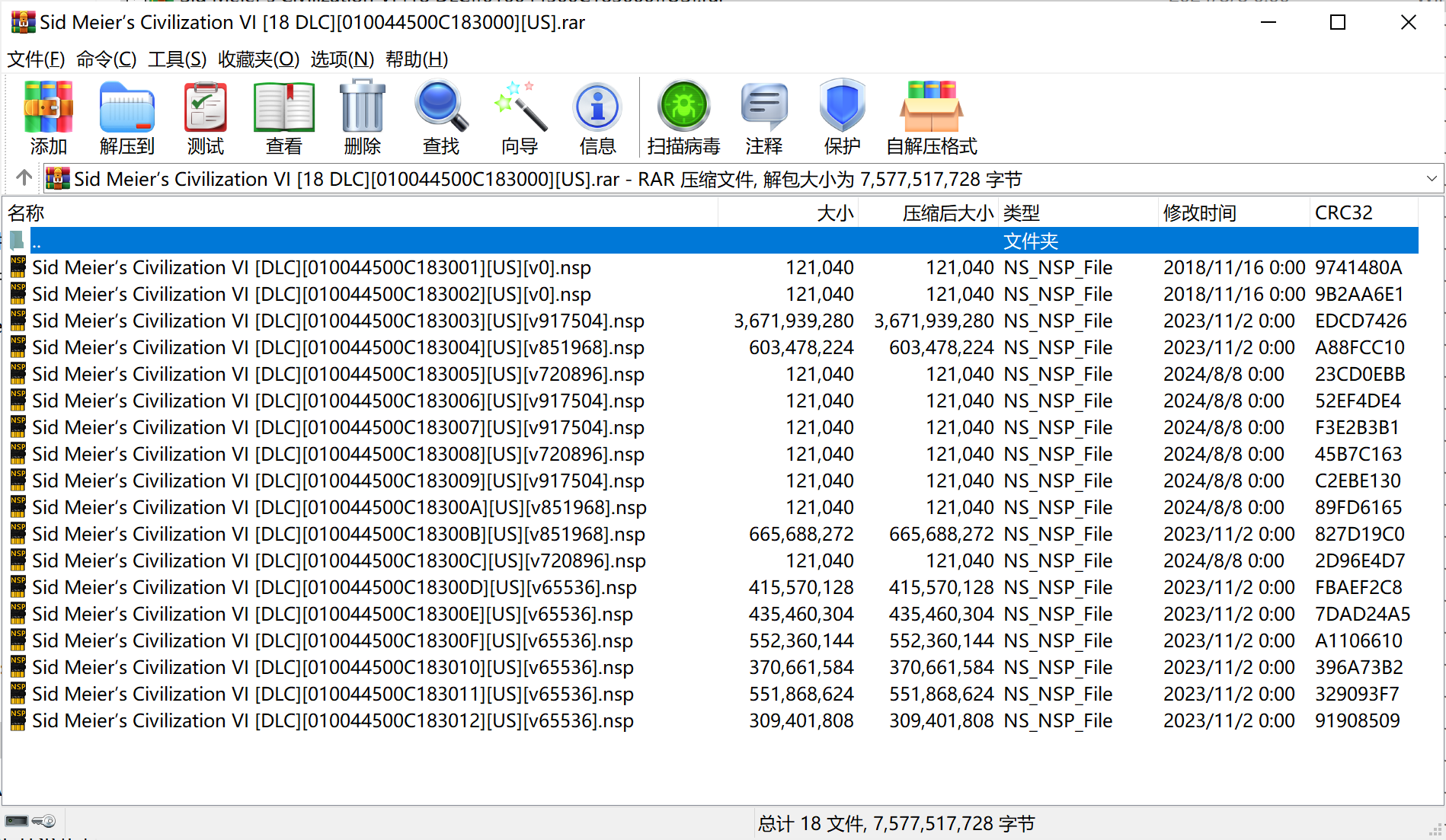Select the file ending 010044500C183003 v917504.nsp
1446x840 pixels.
coord(338,321)
